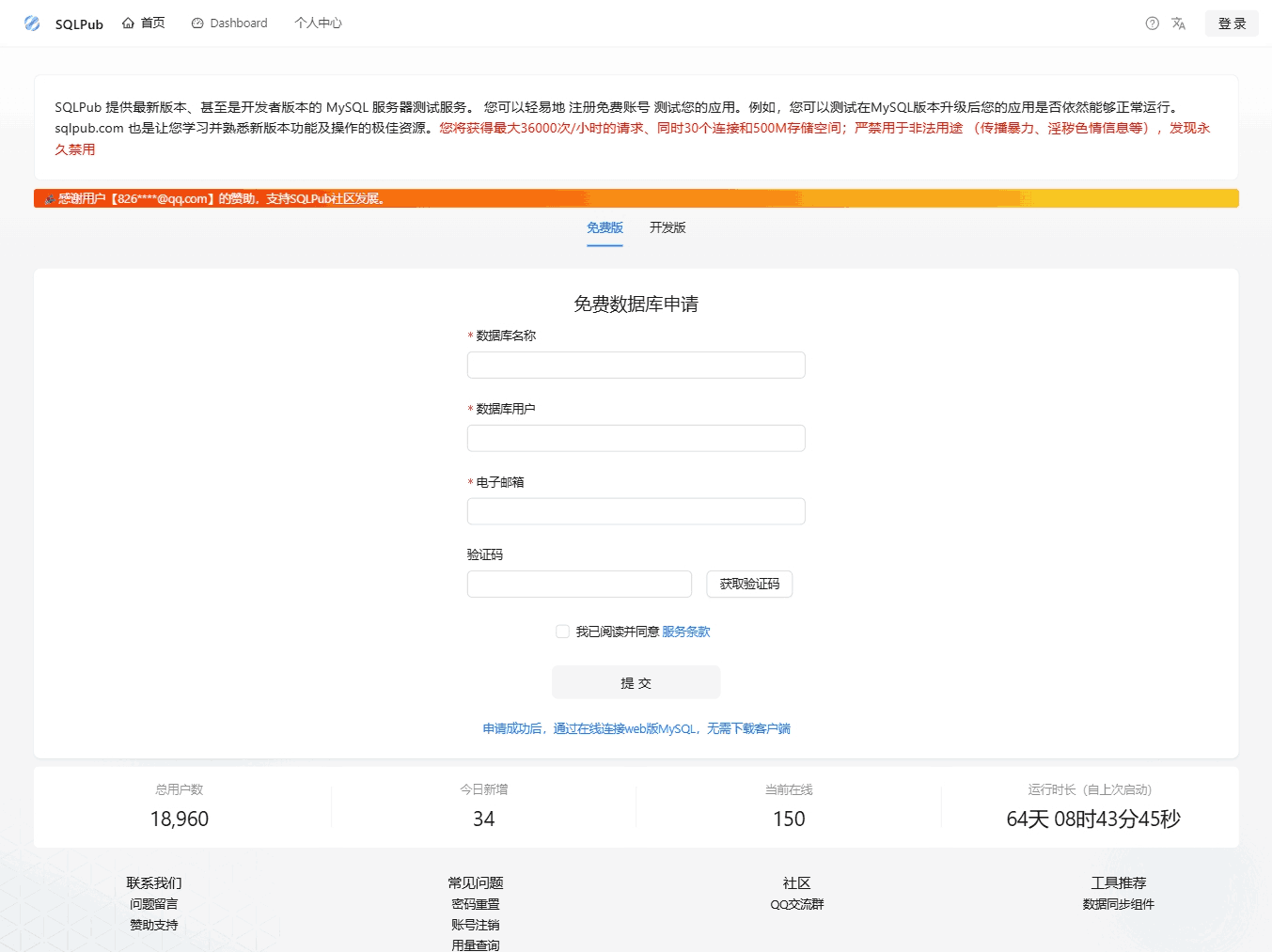Open the QQ交流群 community link
Viewport: 1272px width, 952px height.
pyautogui.click(x=796, y=904)
